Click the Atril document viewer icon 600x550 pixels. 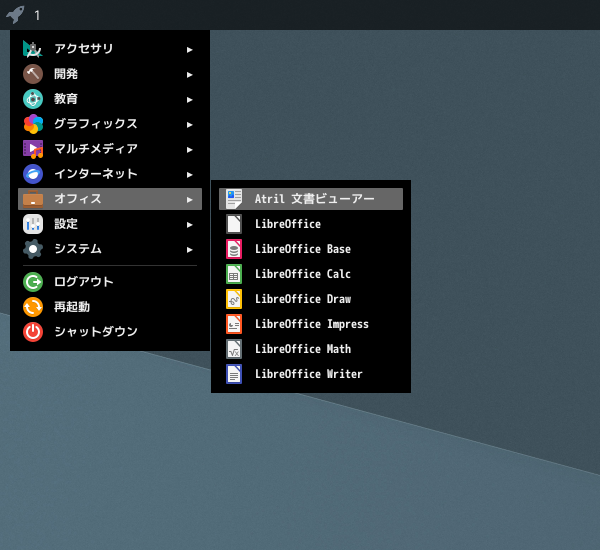click(234, 199)
